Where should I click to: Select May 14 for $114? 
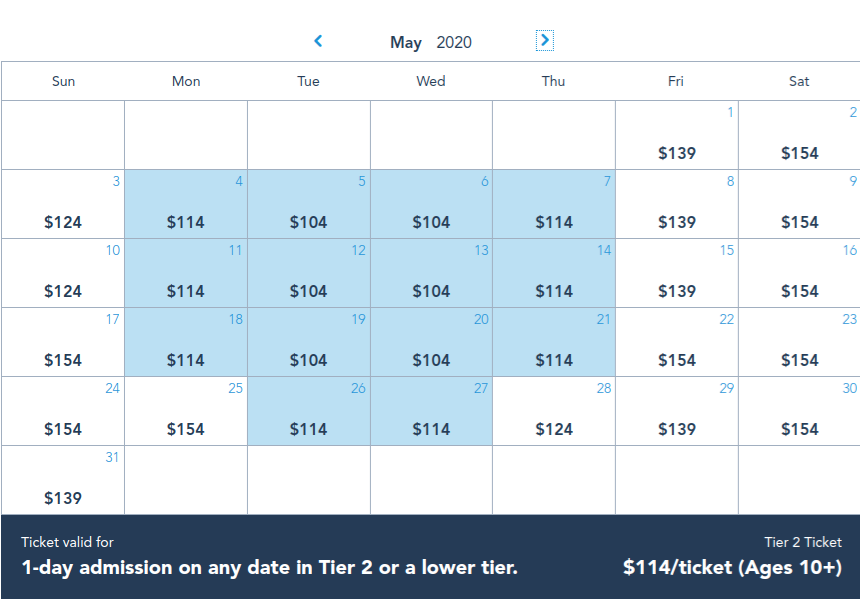554,273
